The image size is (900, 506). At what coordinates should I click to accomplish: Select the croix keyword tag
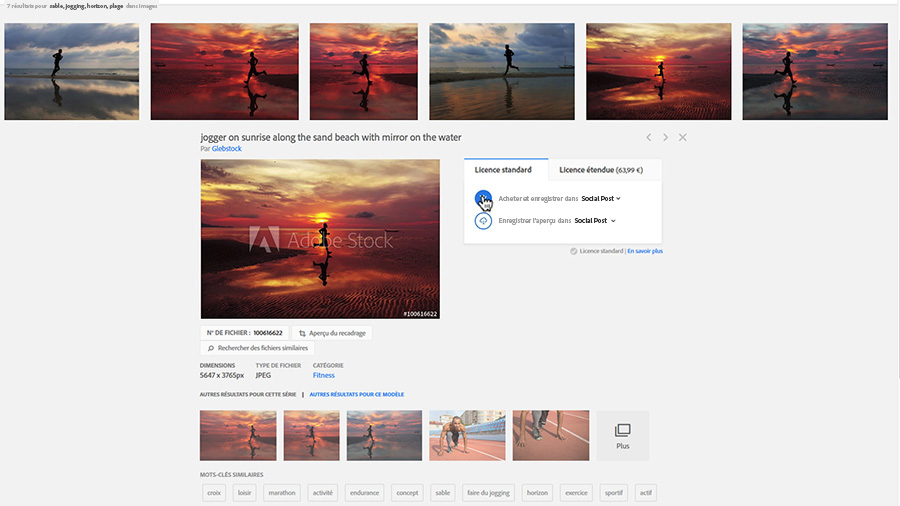click(214, 493)
